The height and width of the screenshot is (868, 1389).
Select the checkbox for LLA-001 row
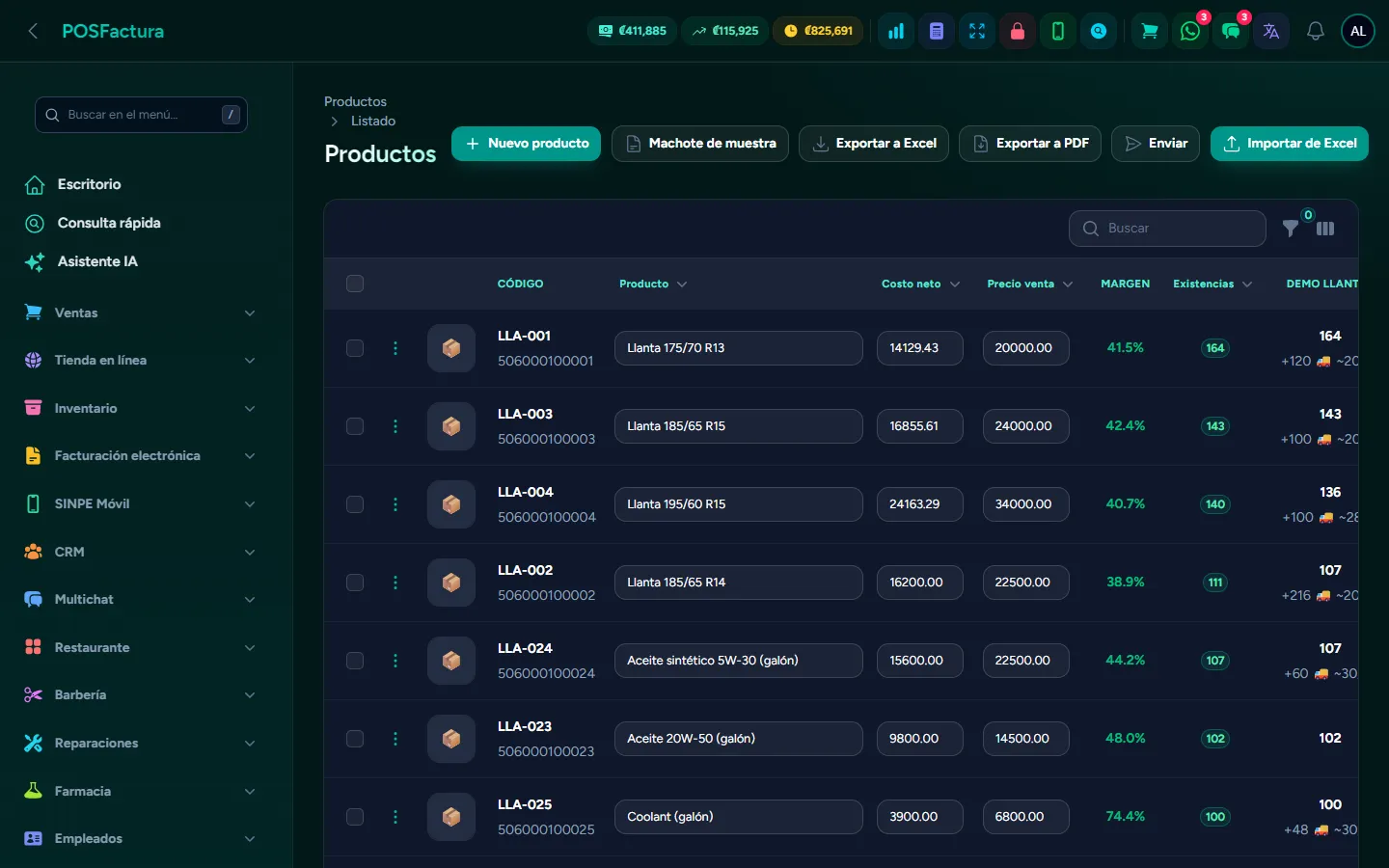tap(355, 348)
